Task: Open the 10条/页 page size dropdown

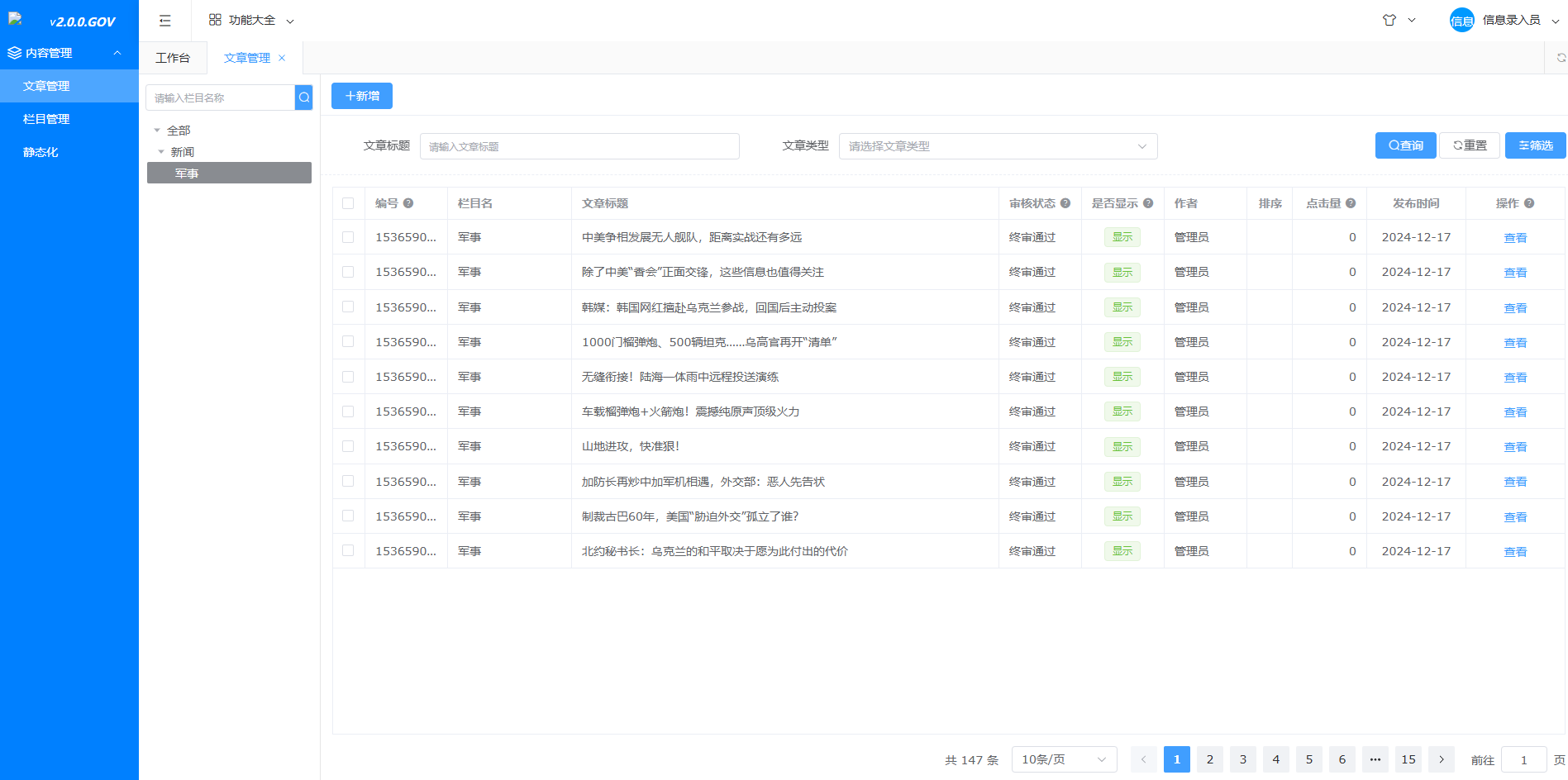Action: click(x=1063, y=759)
